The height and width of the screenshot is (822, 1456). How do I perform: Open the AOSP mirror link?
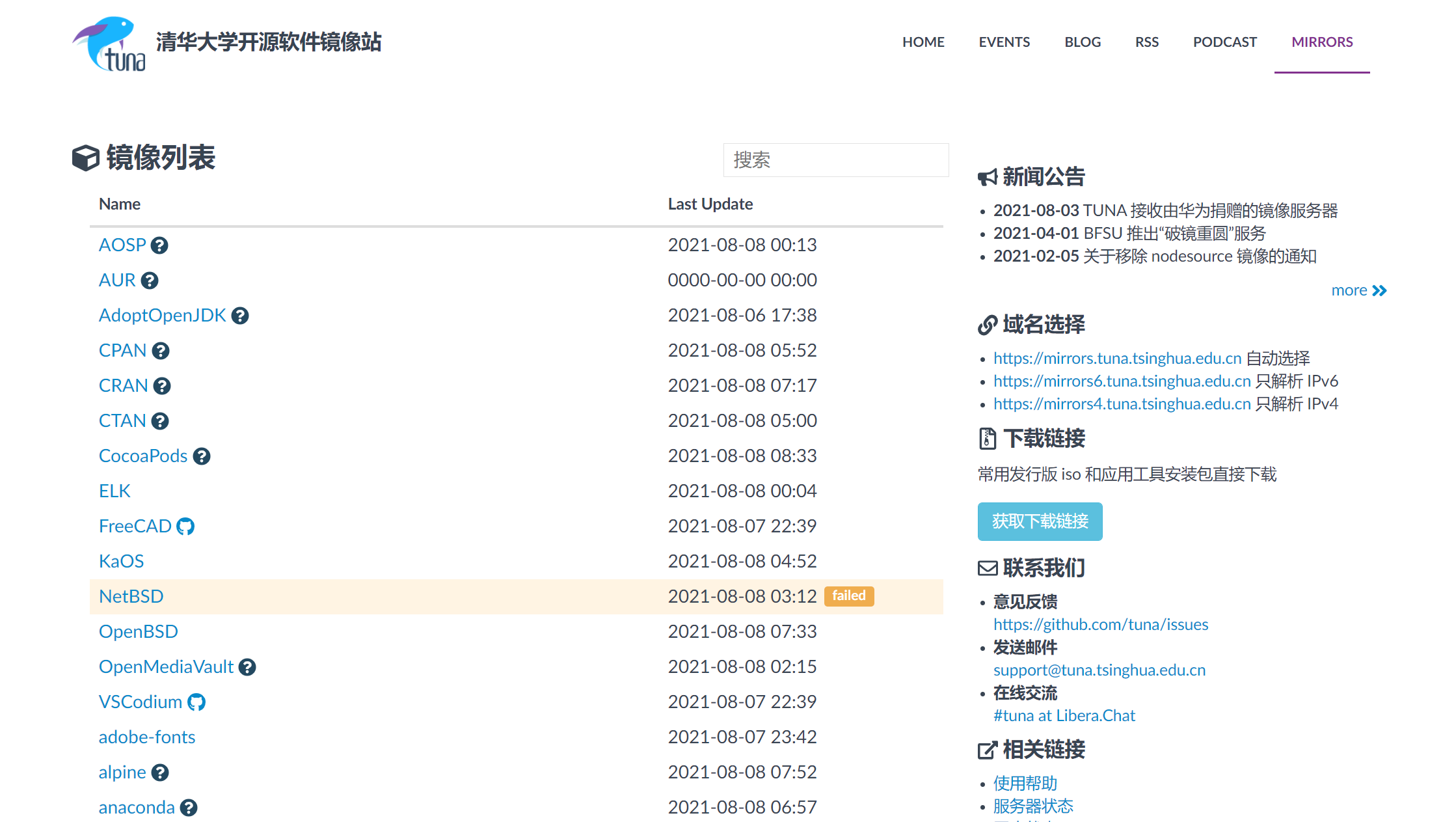(x=122, y=245)
